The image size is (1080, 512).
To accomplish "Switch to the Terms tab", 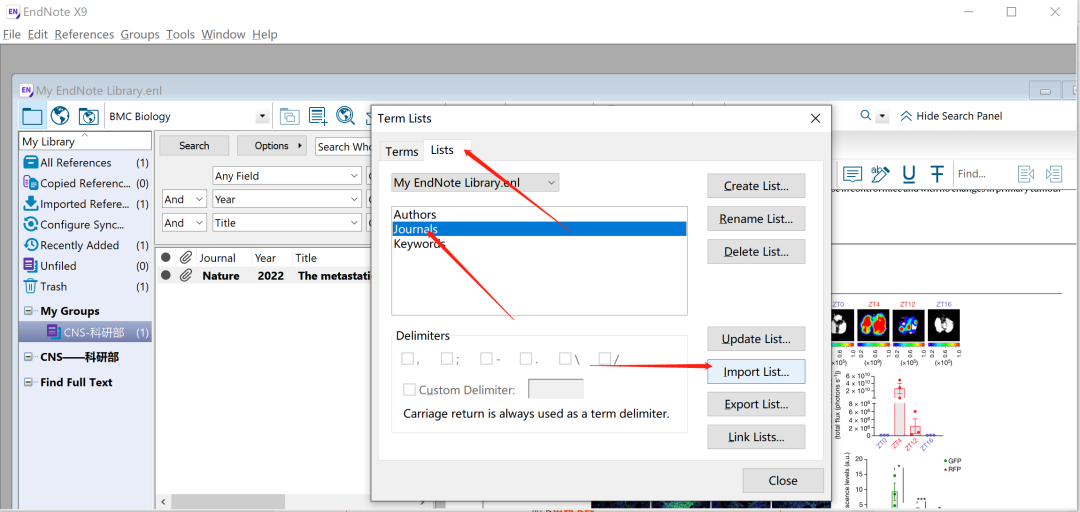I will click(x=402, y=152).
